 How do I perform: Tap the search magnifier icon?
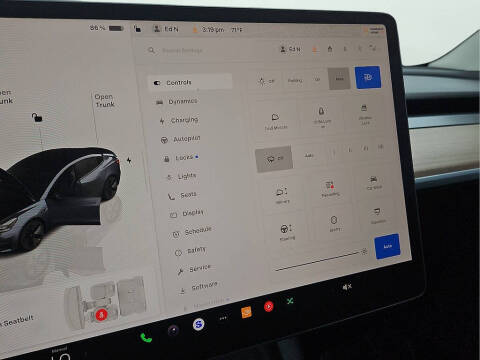[151, 50]
